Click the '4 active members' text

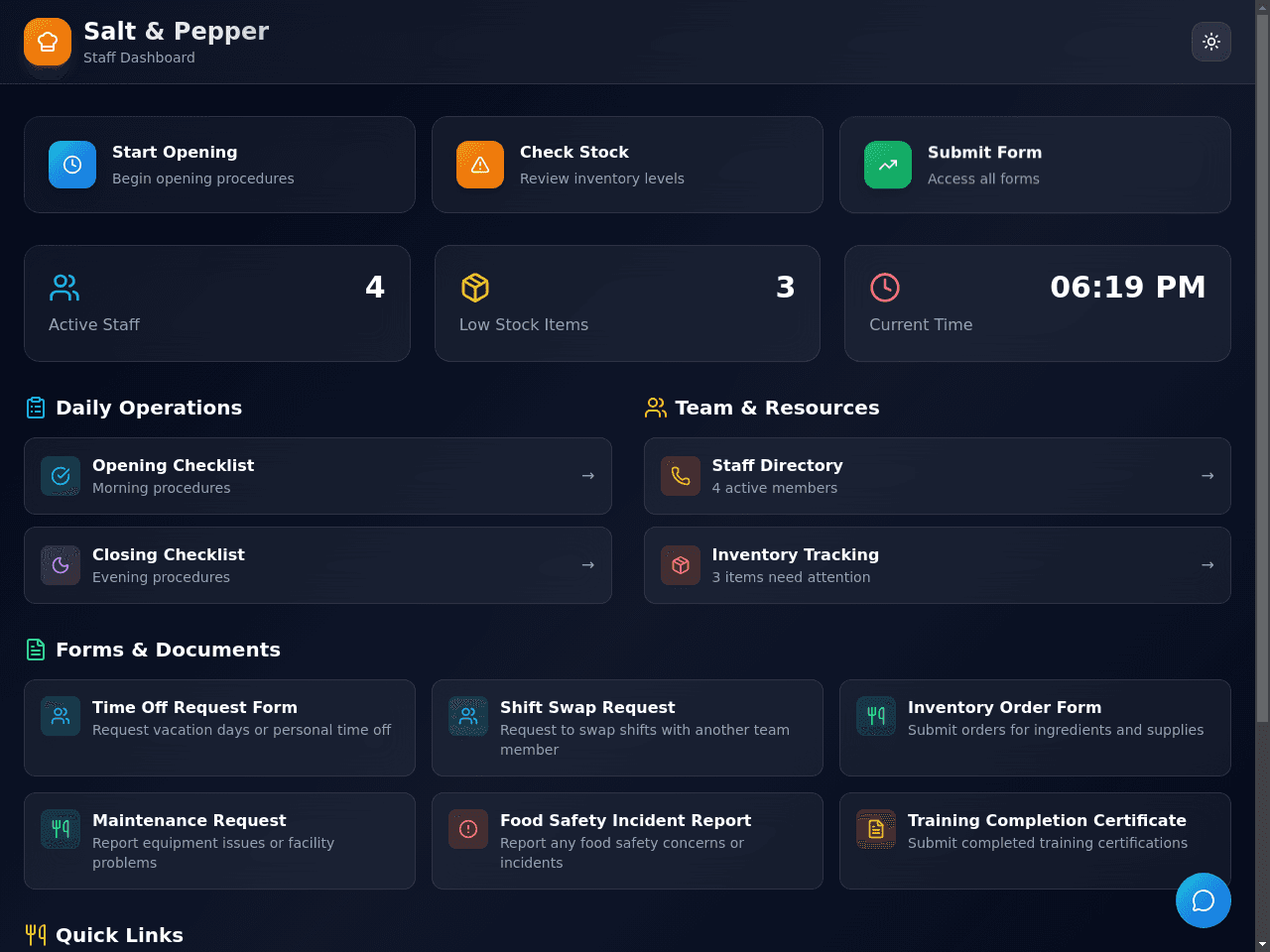pos(775,488)
